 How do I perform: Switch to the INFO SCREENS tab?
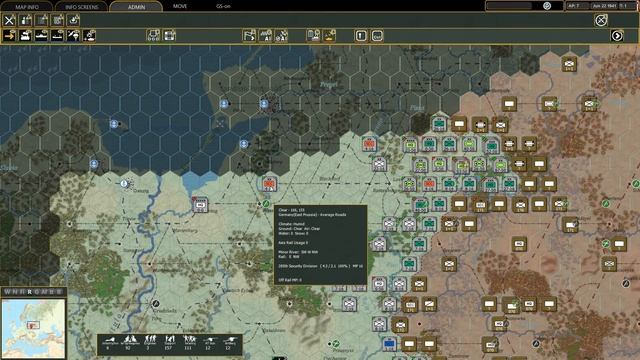pyautogui.click(x=82, y=7)
